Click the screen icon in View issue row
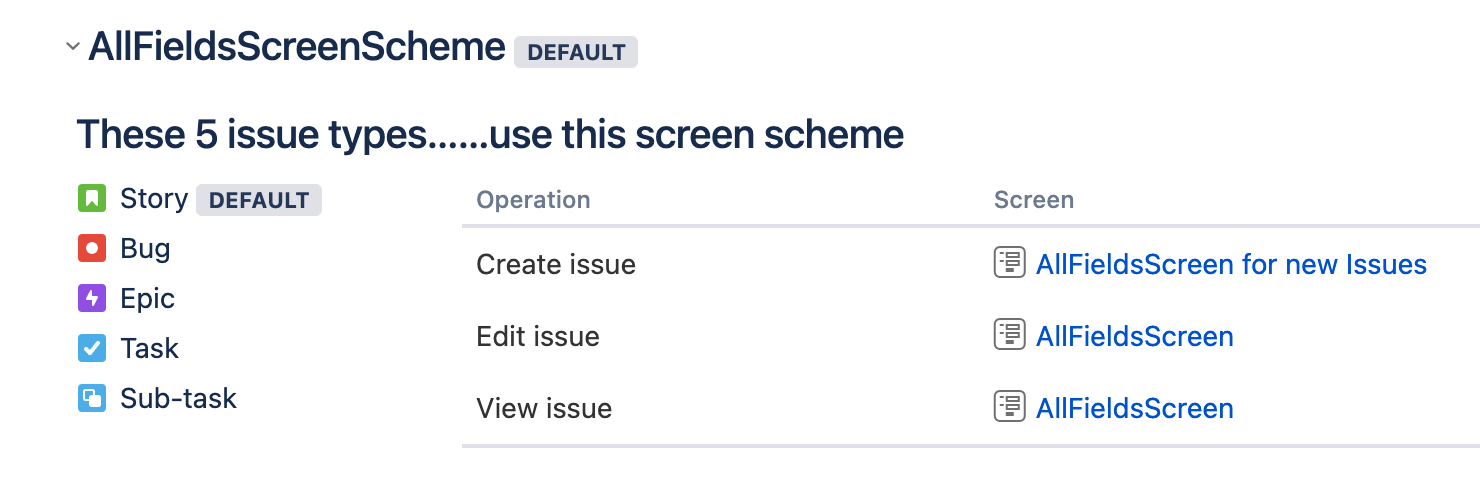This screenshot has width=1480, height=500. pos(1010,407)
